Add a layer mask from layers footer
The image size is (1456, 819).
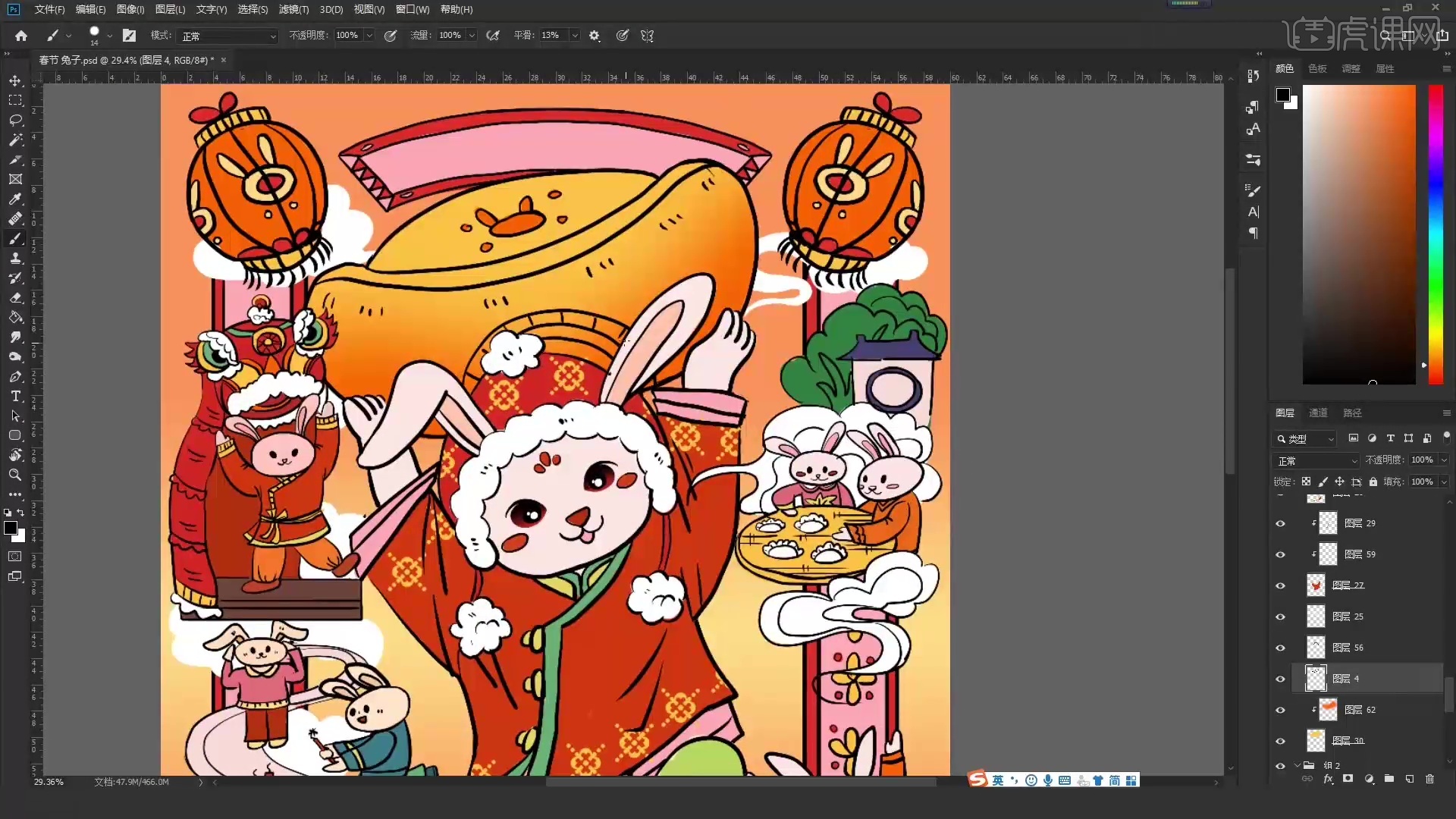(x=1348, y=779)
